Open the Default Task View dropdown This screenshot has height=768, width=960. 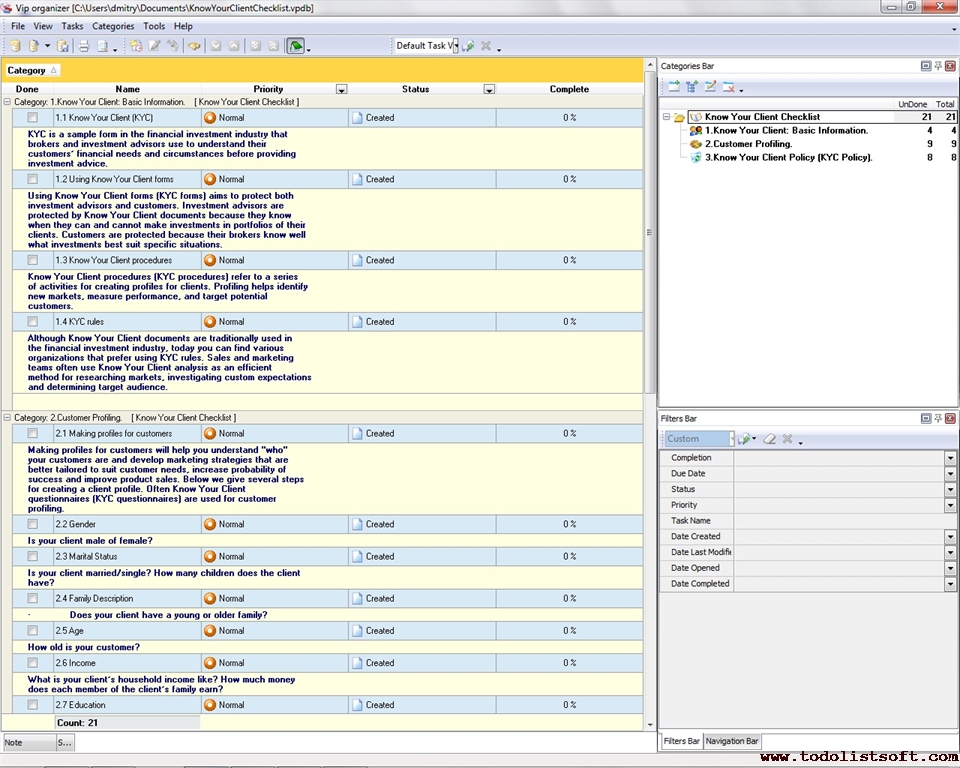(454, 46)
